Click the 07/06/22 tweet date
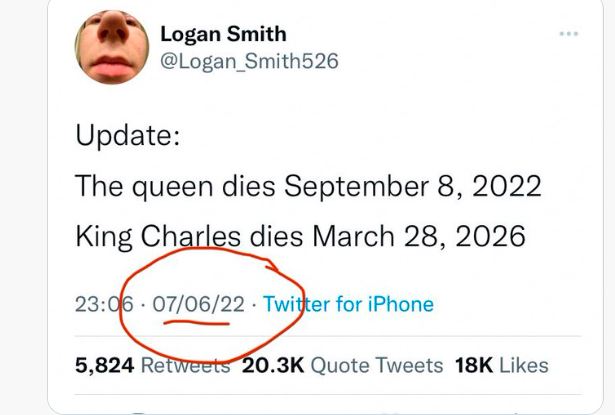The height and width of the screenshot is (415, 615). pos(199,304)
